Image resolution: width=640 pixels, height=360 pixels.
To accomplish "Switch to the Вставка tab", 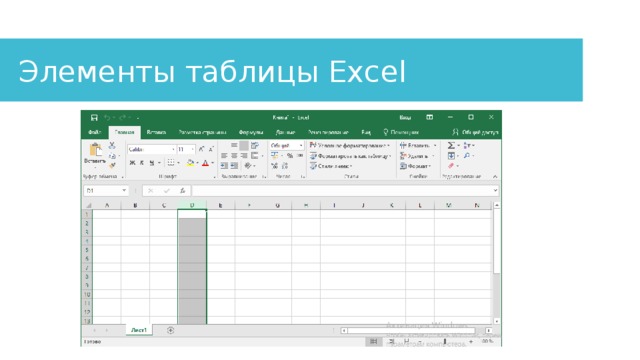I will [156, 132].
